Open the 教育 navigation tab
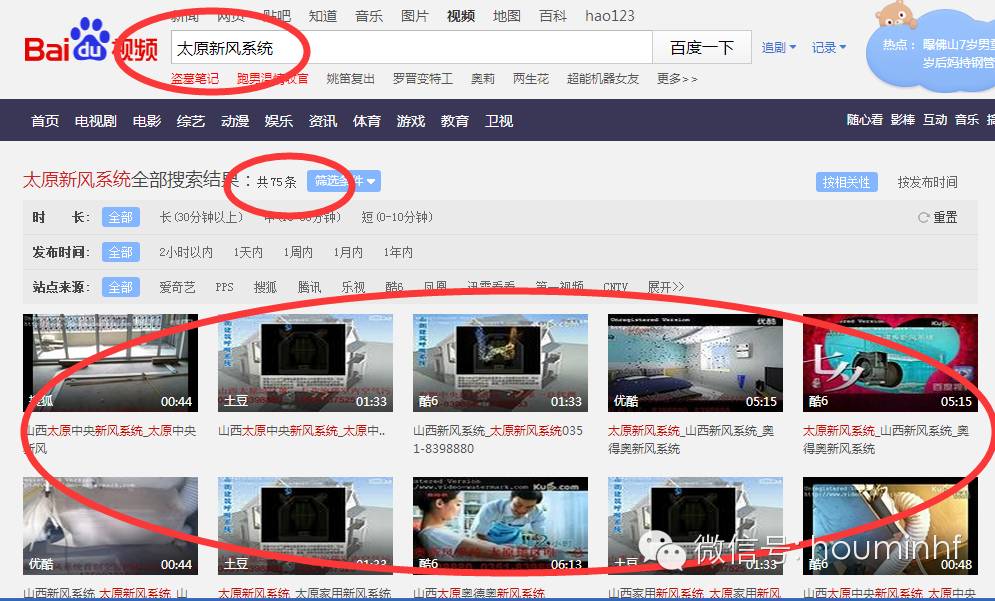 tap(455, 121)
